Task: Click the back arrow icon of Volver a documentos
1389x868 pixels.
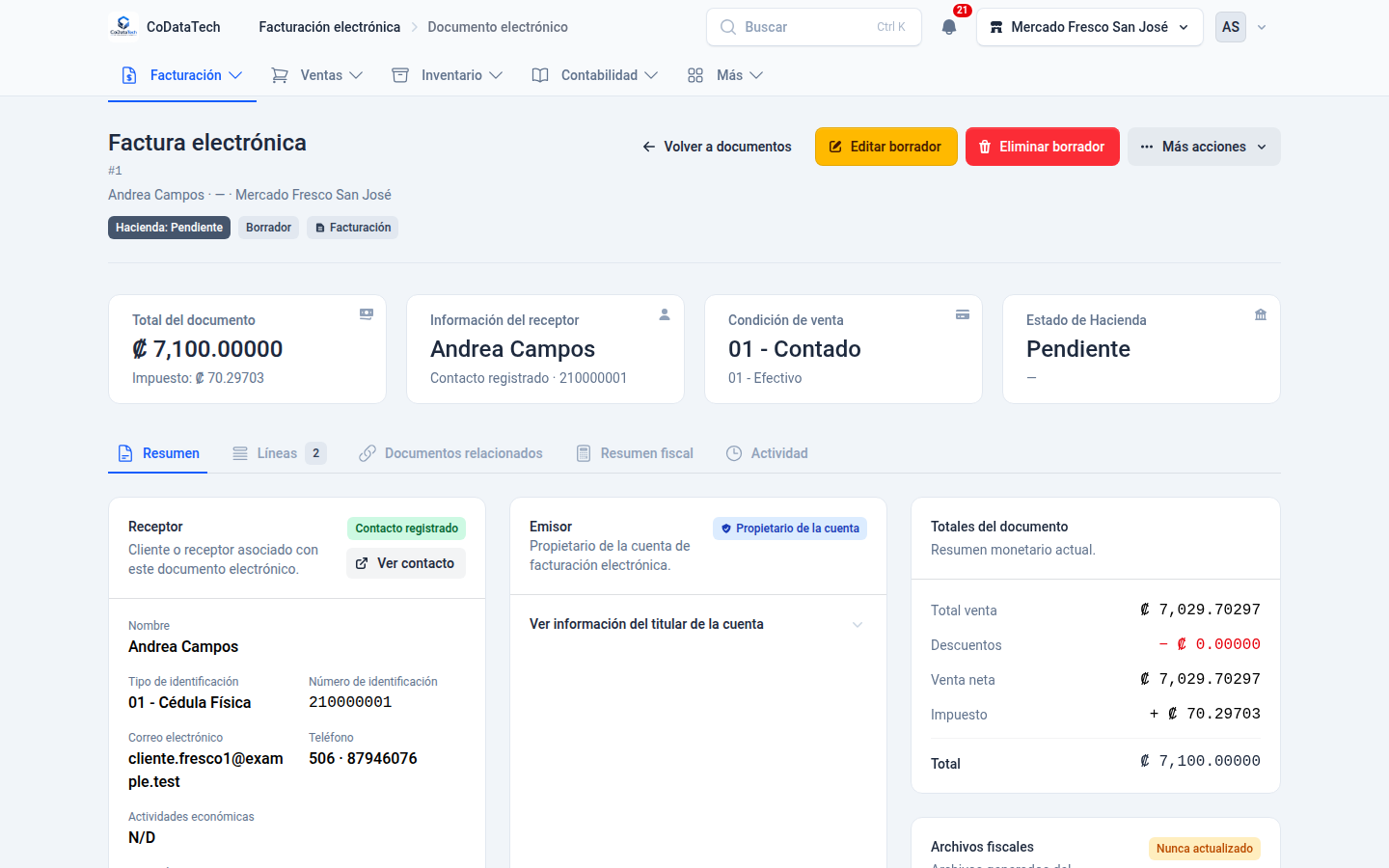Action: [649, 147]
